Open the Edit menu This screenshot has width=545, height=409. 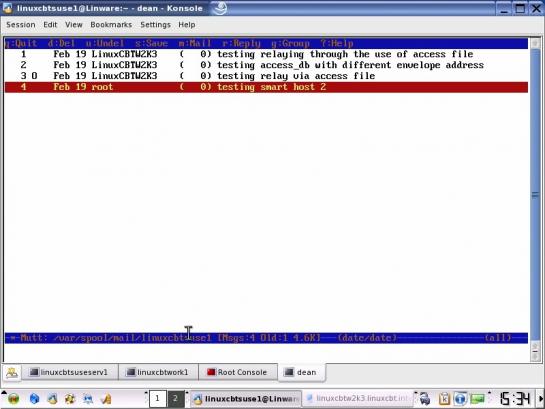pos(50,25)
